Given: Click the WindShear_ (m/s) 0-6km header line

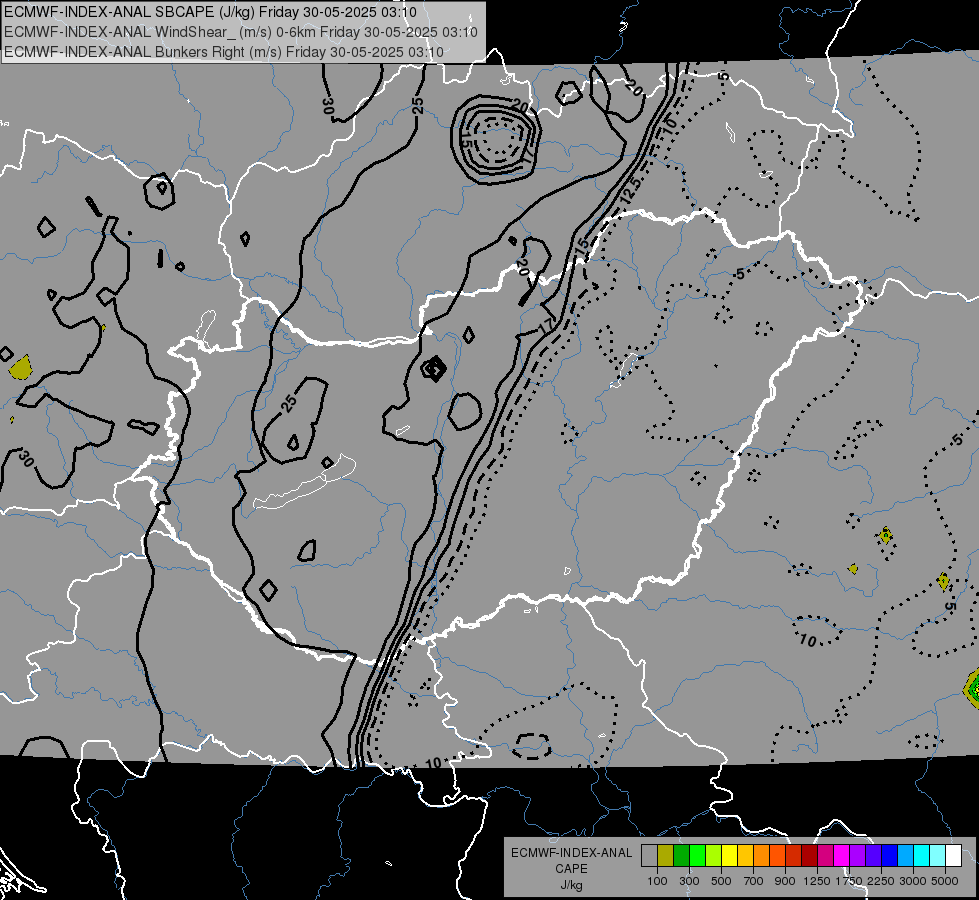Looking at the screenshot, I should coord(240,32).
